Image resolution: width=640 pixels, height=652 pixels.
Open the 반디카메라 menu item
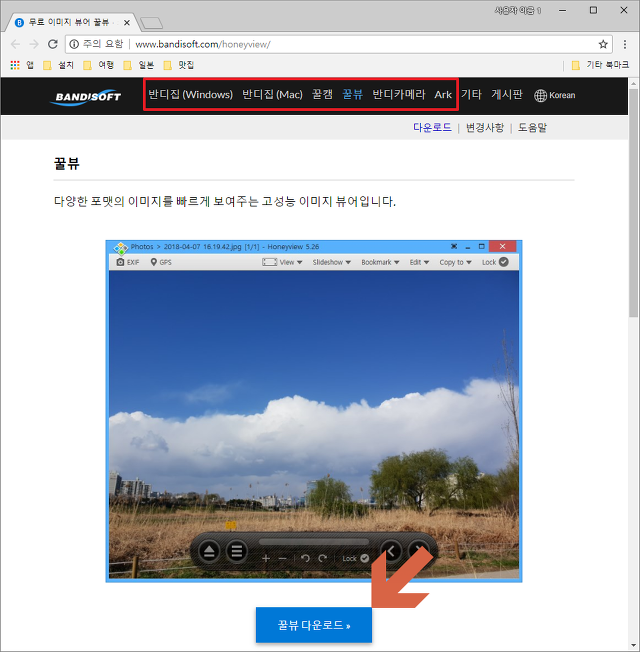[x=399, y=95]
